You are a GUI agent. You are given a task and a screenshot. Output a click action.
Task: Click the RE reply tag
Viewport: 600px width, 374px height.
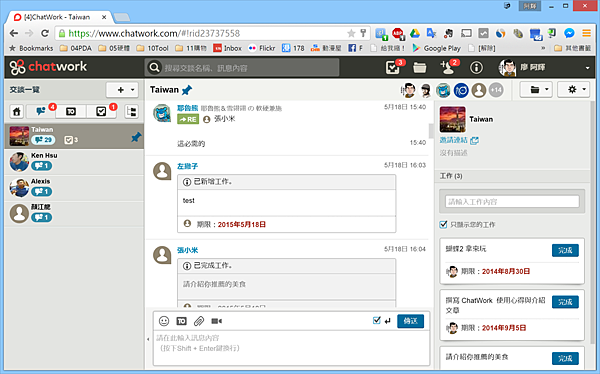point(188,119)
